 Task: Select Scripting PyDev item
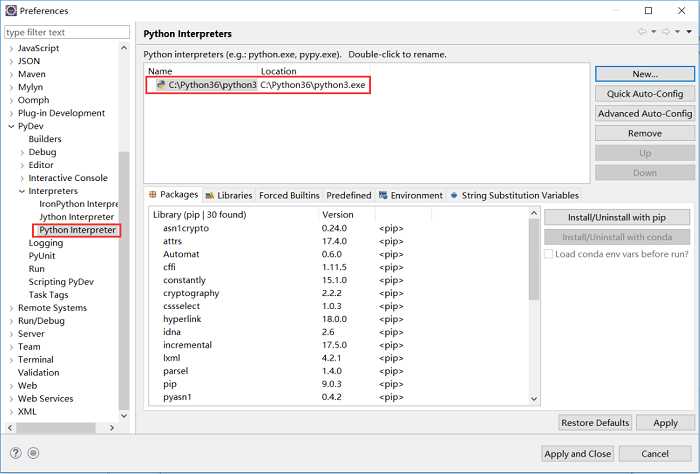click(61, 282)
